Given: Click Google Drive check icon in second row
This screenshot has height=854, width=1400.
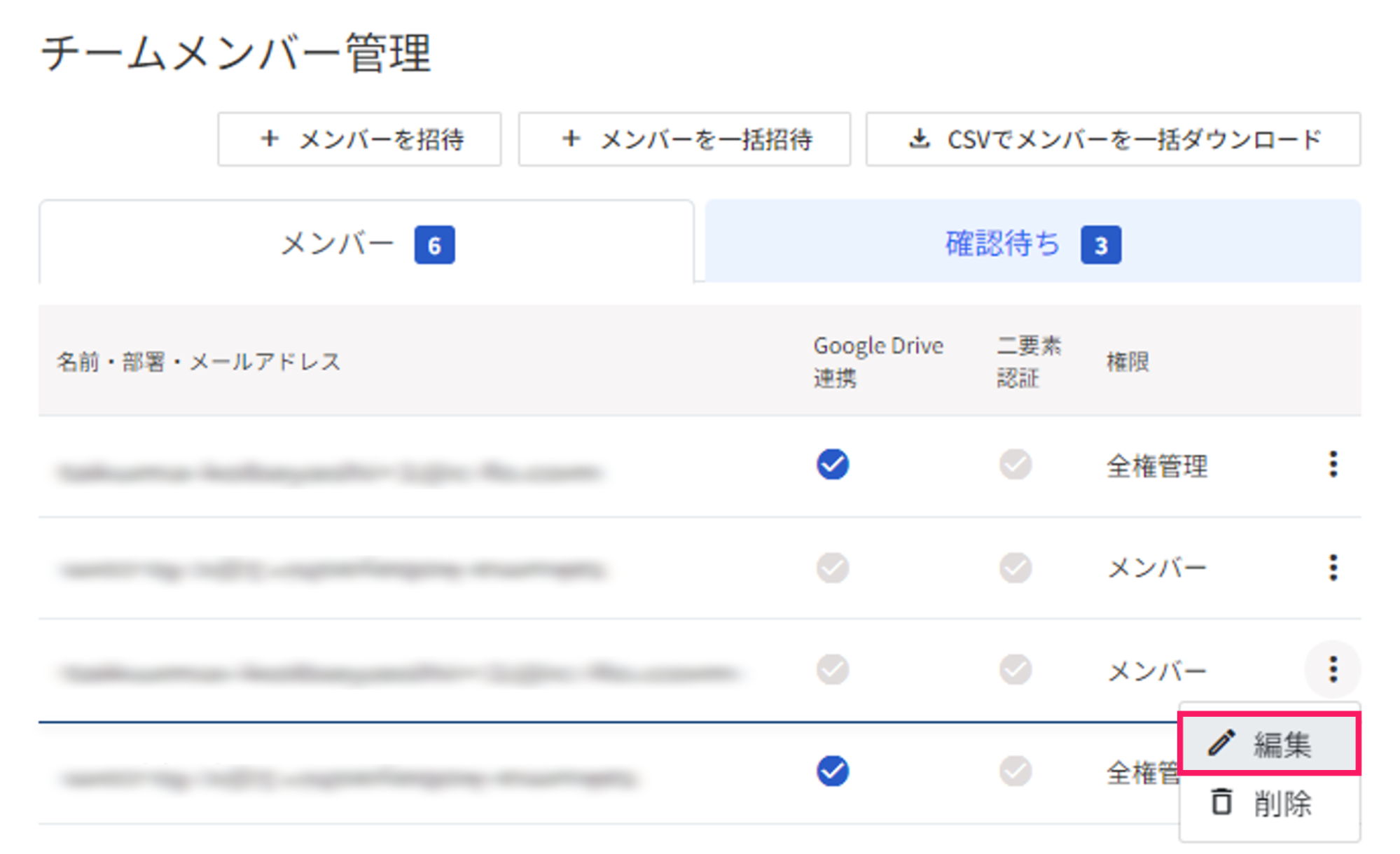Looking at the screenshot, I should coord(832,567).
